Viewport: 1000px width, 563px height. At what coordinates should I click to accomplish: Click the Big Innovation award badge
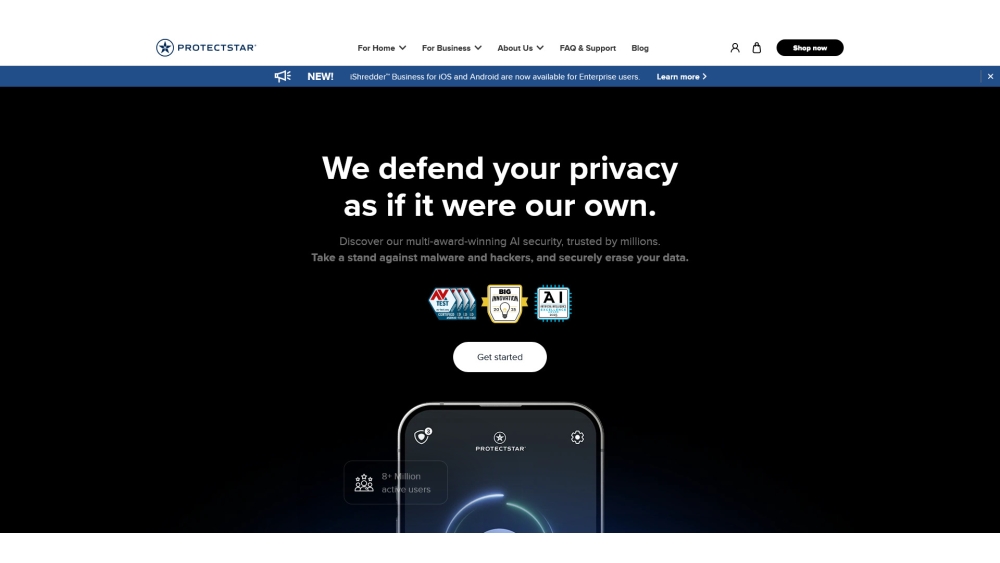pyautogui.click(x=504, y=303)
